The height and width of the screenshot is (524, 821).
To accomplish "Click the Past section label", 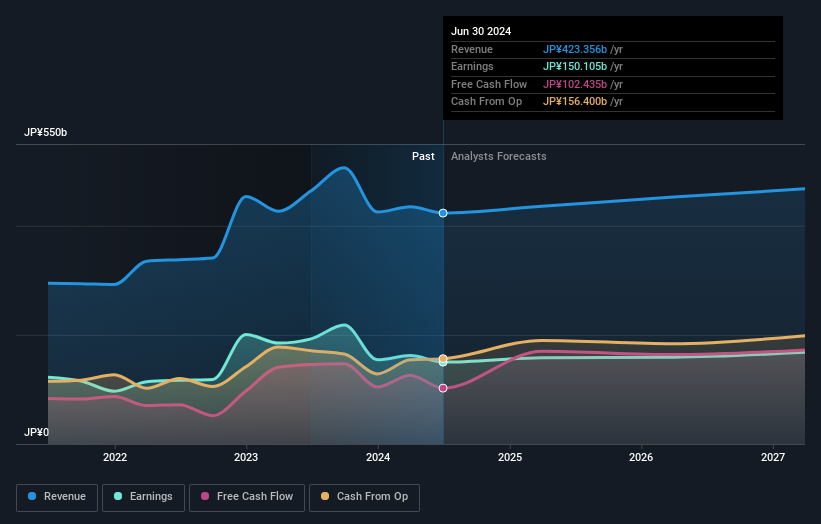I will point(423,156).
